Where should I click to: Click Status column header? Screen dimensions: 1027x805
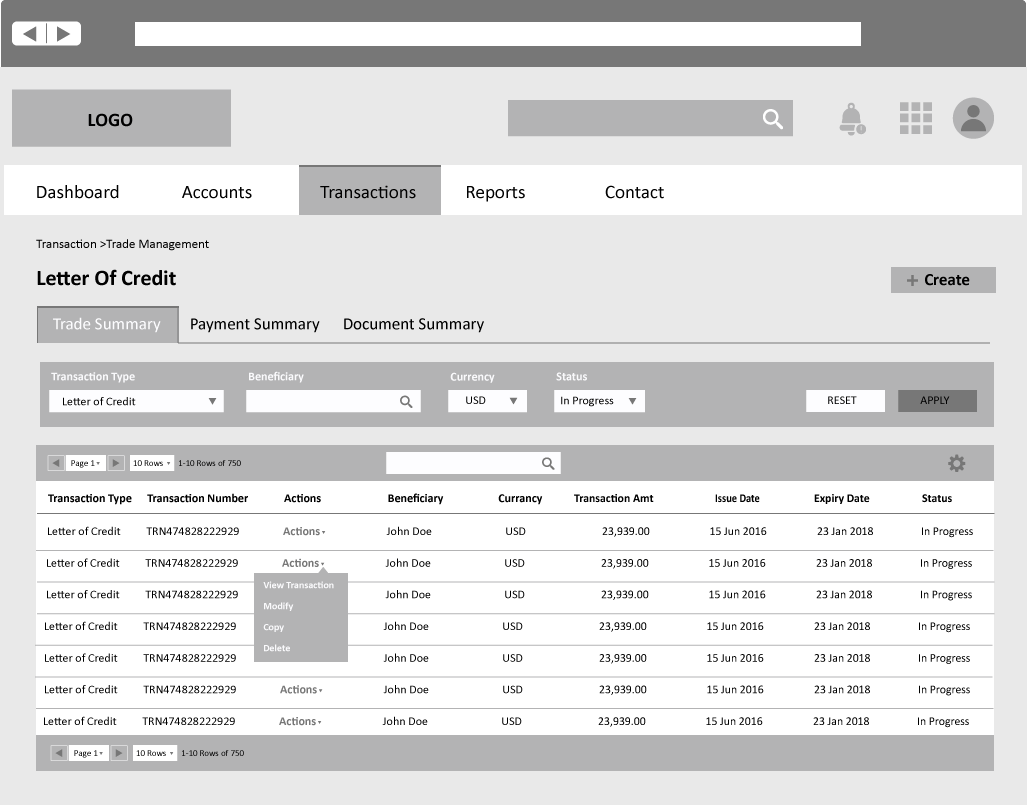pyautogui.click(x=937, y=498)
